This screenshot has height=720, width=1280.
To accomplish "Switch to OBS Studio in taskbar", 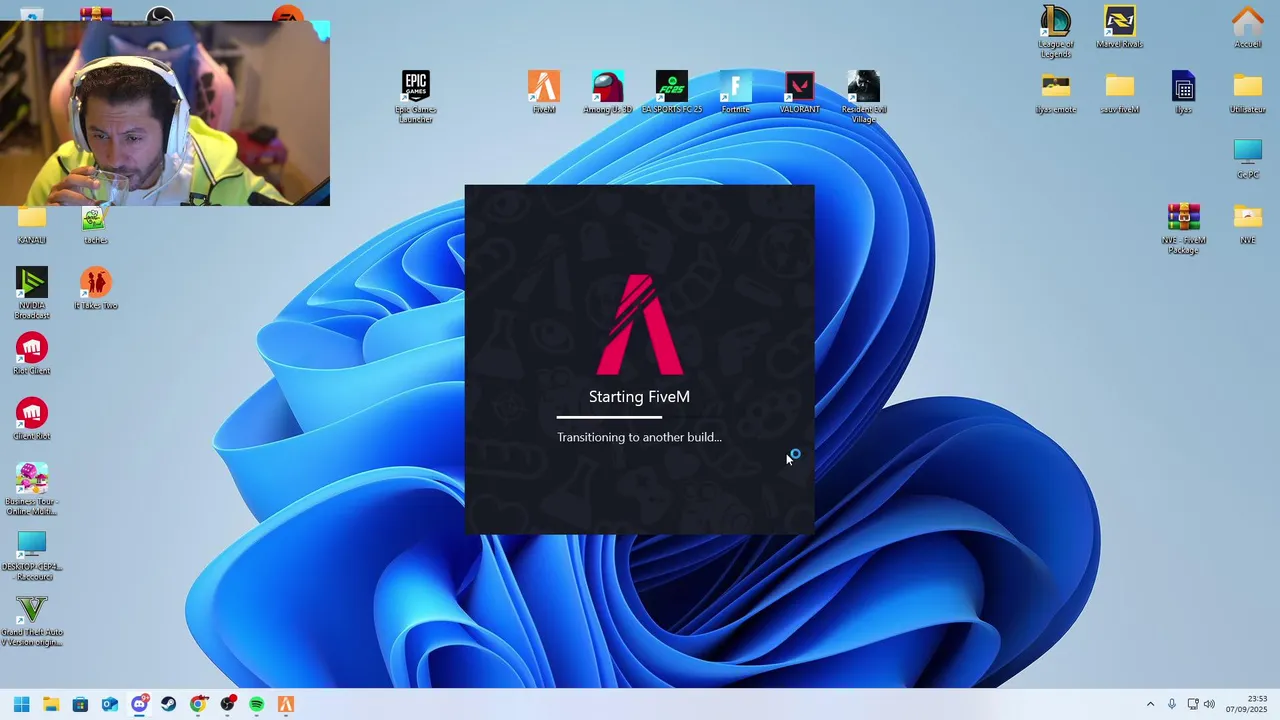I will click(x=227, y=704).
